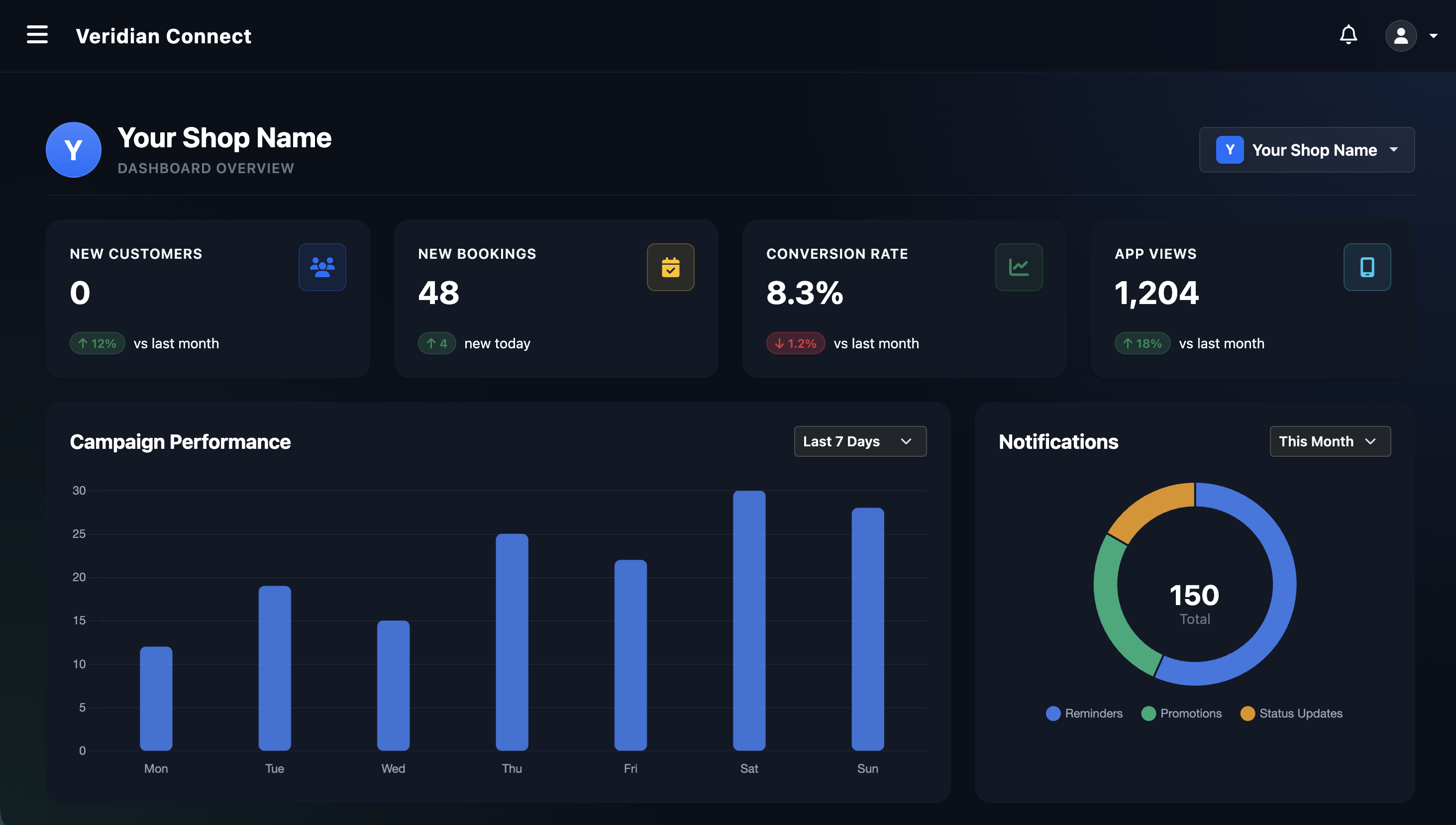The height and width of the screenshot is (825, 1456).
Task: Click the Conversion Rate value 8.3%
Action: pos(805,293)
